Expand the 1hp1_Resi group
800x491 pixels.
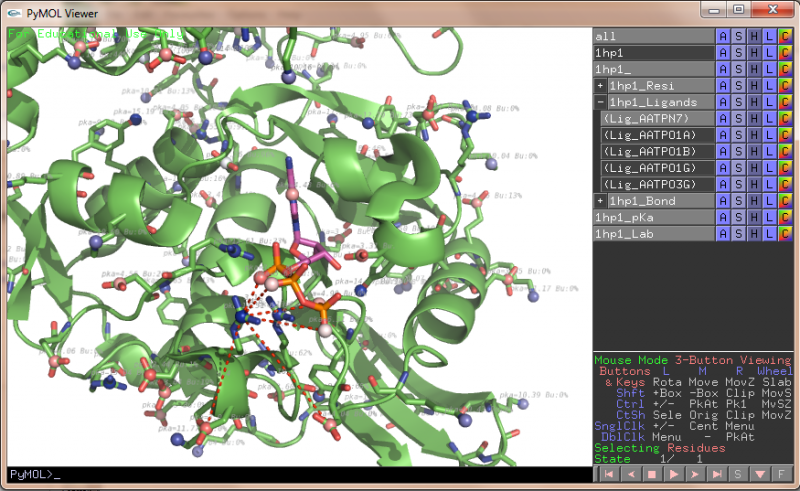pos(600,85)
